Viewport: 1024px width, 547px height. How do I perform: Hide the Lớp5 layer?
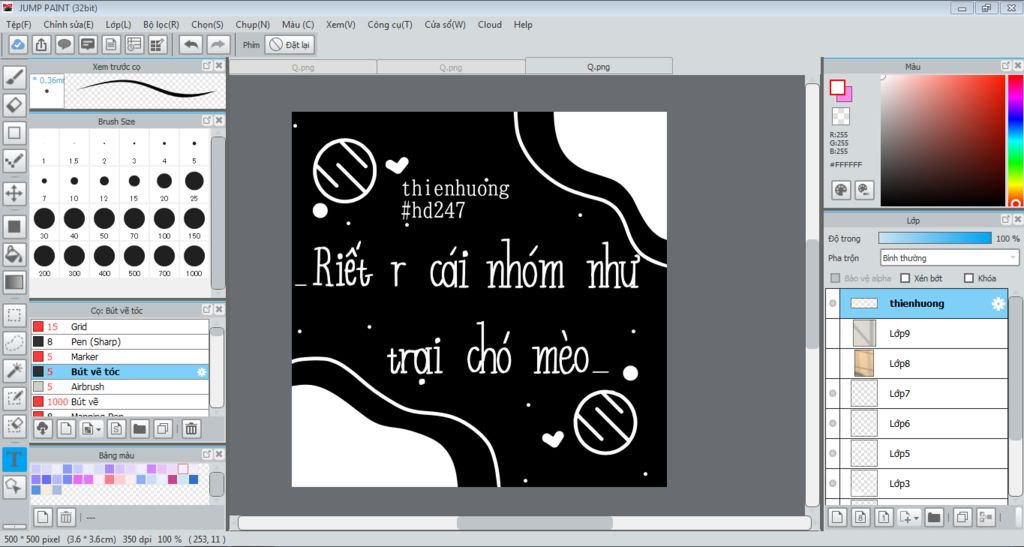click(x=833, y=454)
